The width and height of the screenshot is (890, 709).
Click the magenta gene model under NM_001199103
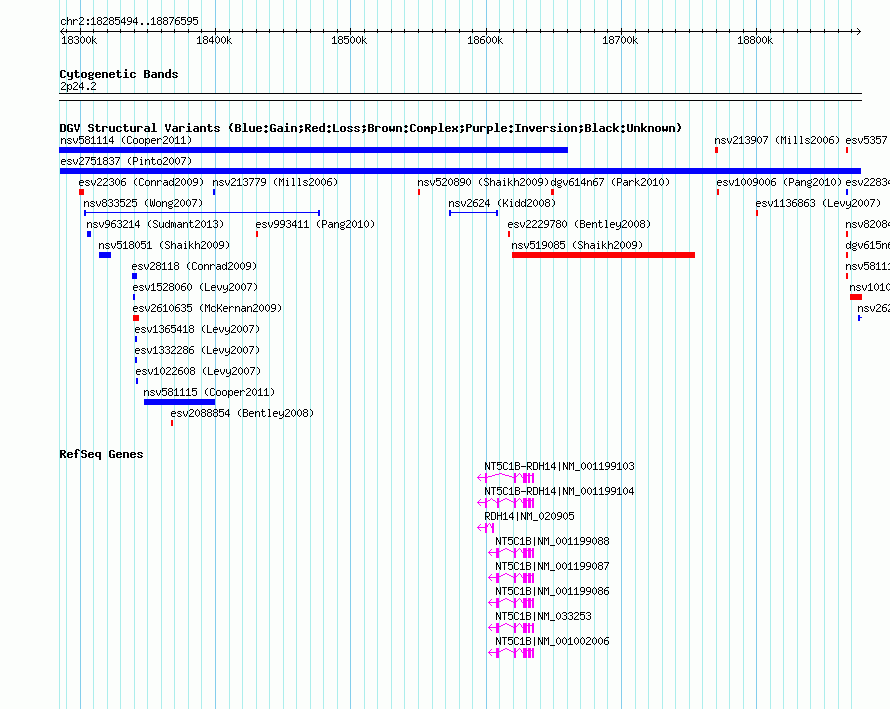[x=506, y=478]
